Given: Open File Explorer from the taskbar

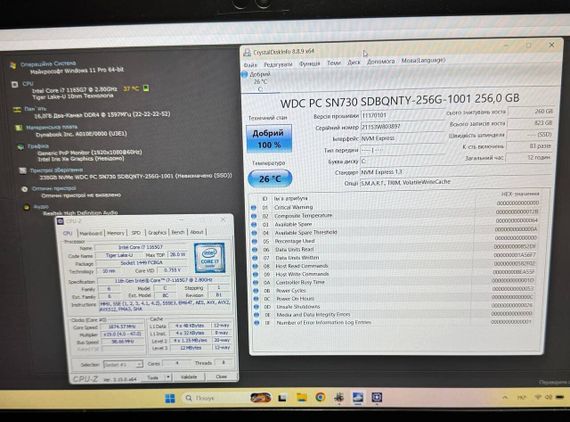Looking at the screenshot, I should pyautogui.click(x=301, y=397).
